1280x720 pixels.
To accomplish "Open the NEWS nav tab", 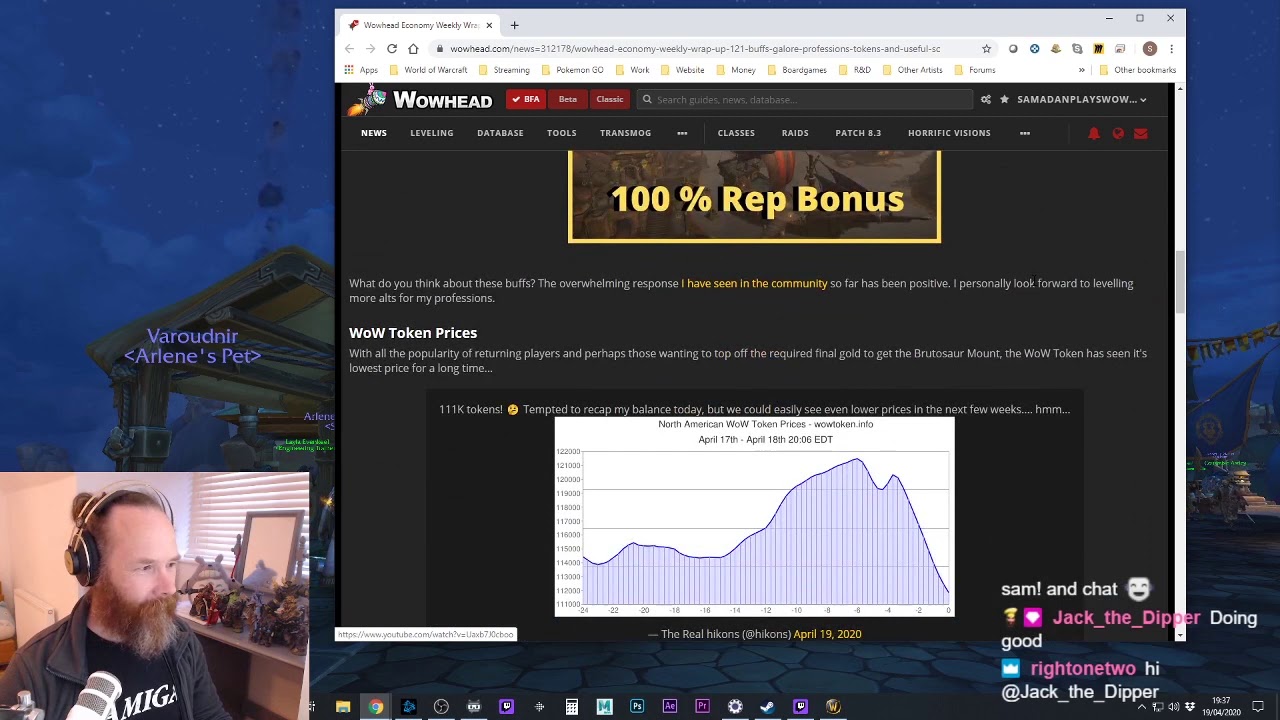I will [x=374, y=133].
